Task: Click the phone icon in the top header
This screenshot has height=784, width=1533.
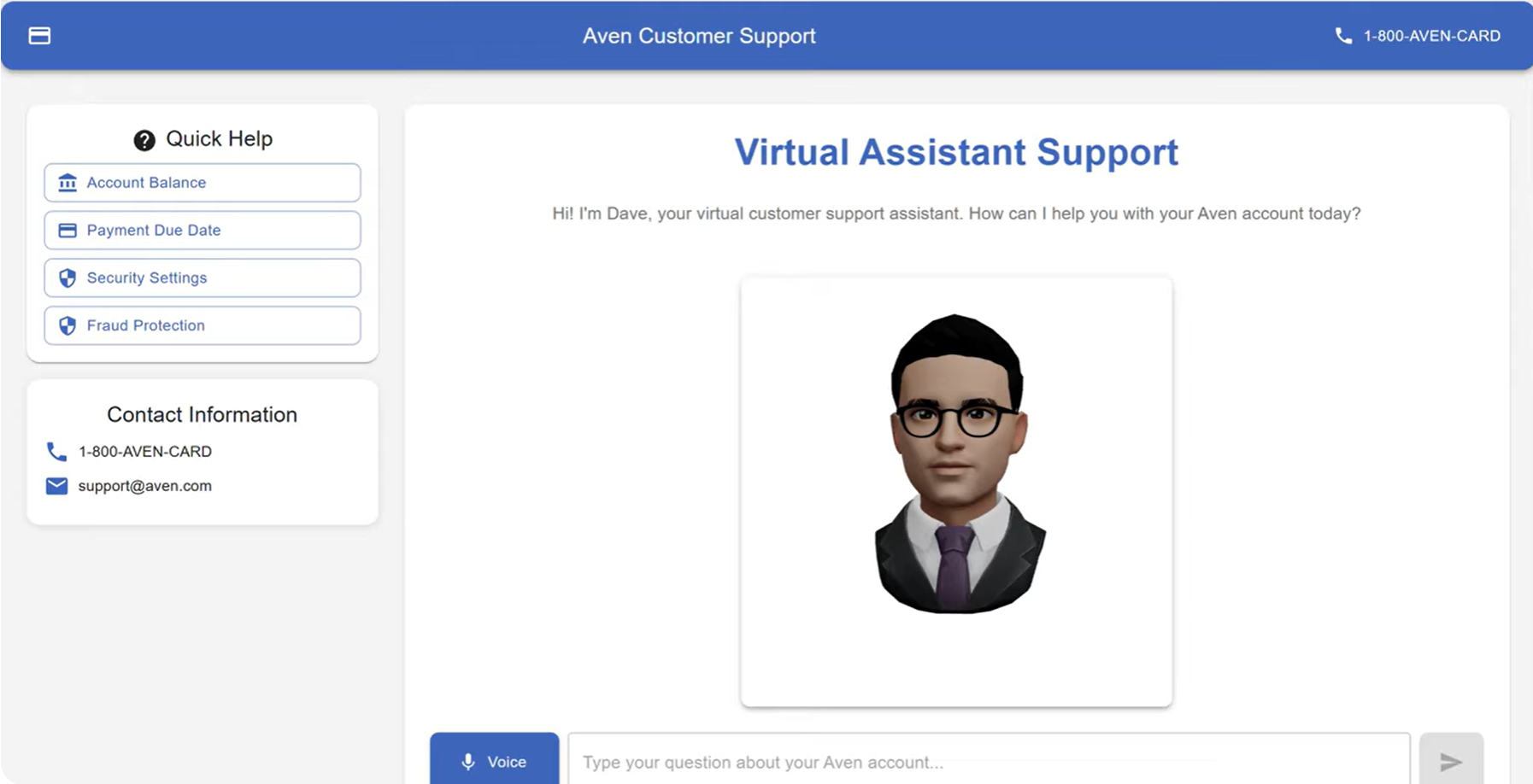Action: (x=1343, y=36)
